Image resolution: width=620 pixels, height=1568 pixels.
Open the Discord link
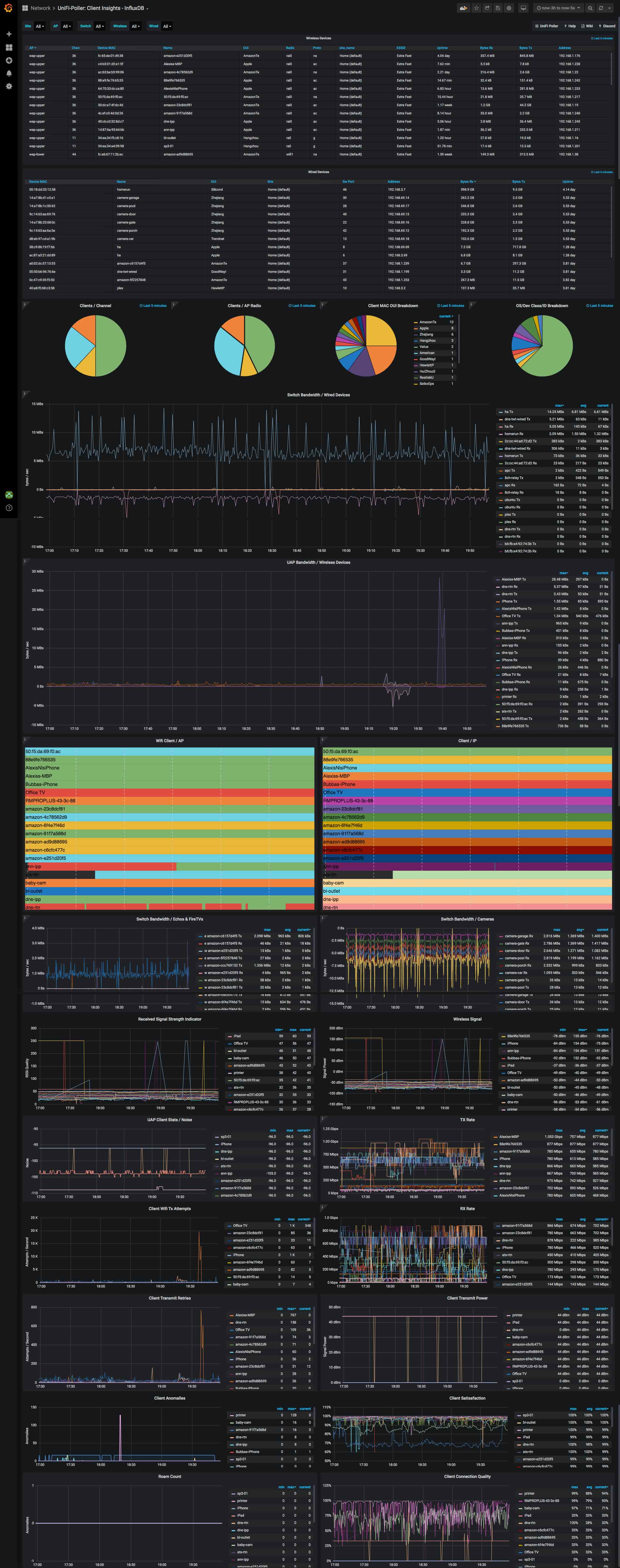coord(608,26)
